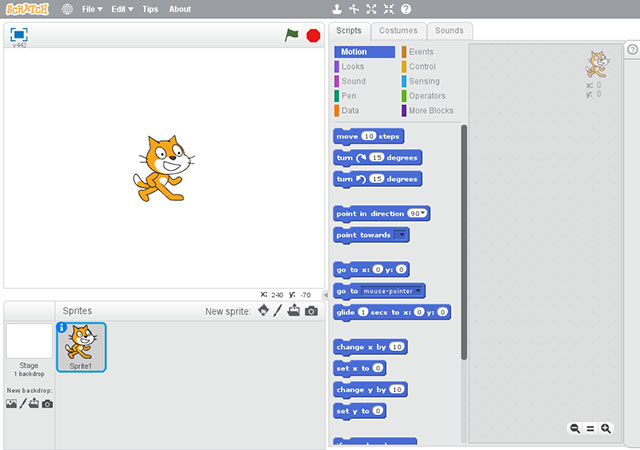
Task: Select the Sprite1 thumbnail
Action: pos(80,347)
